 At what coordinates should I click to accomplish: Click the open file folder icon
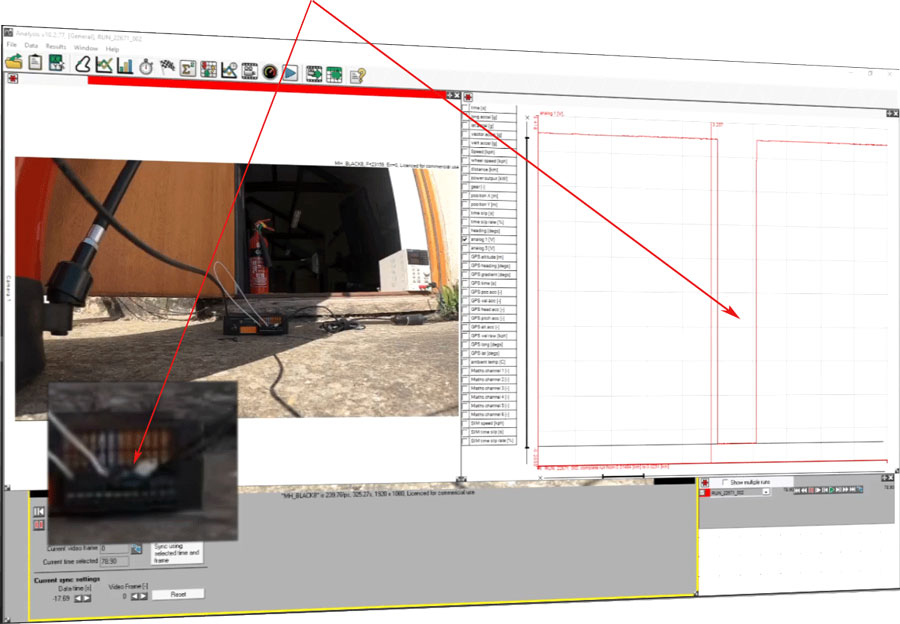click(x=13, y=62)
